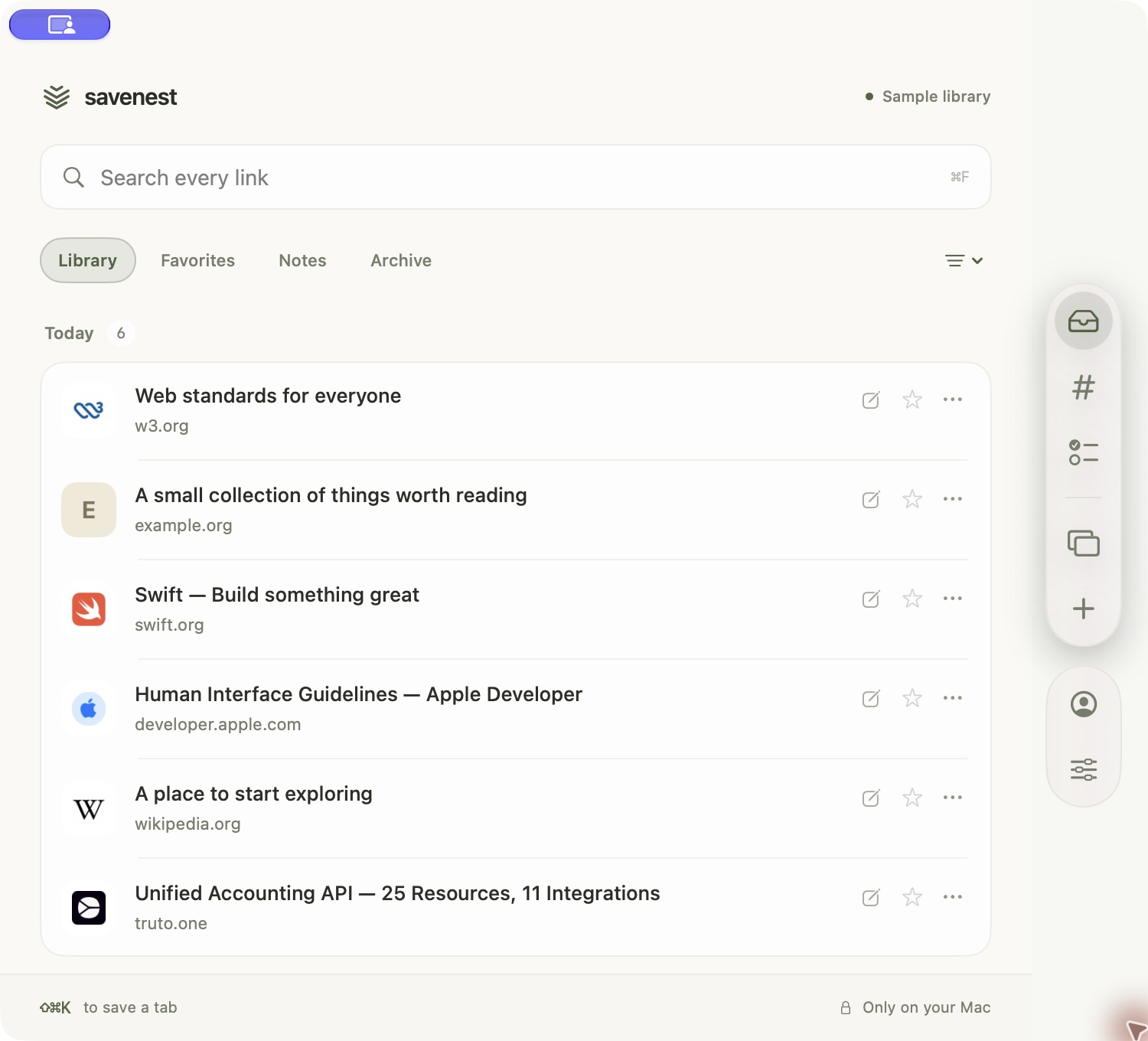This screenshot has width=1148, height=1041.
Task: Click the plus add icon
Action: [x=1083, y=609]
